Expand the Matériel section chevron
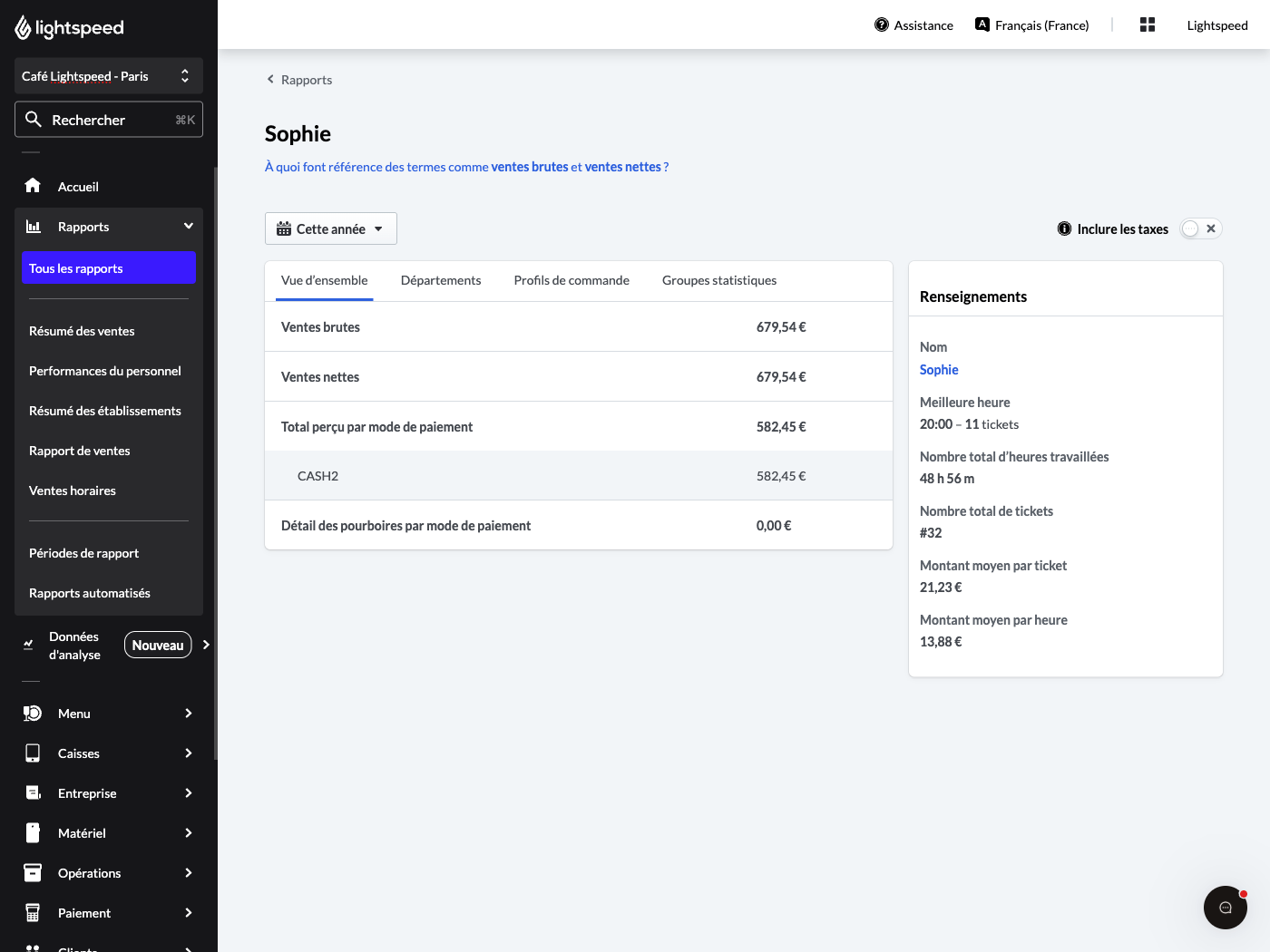 coord(189,833)
